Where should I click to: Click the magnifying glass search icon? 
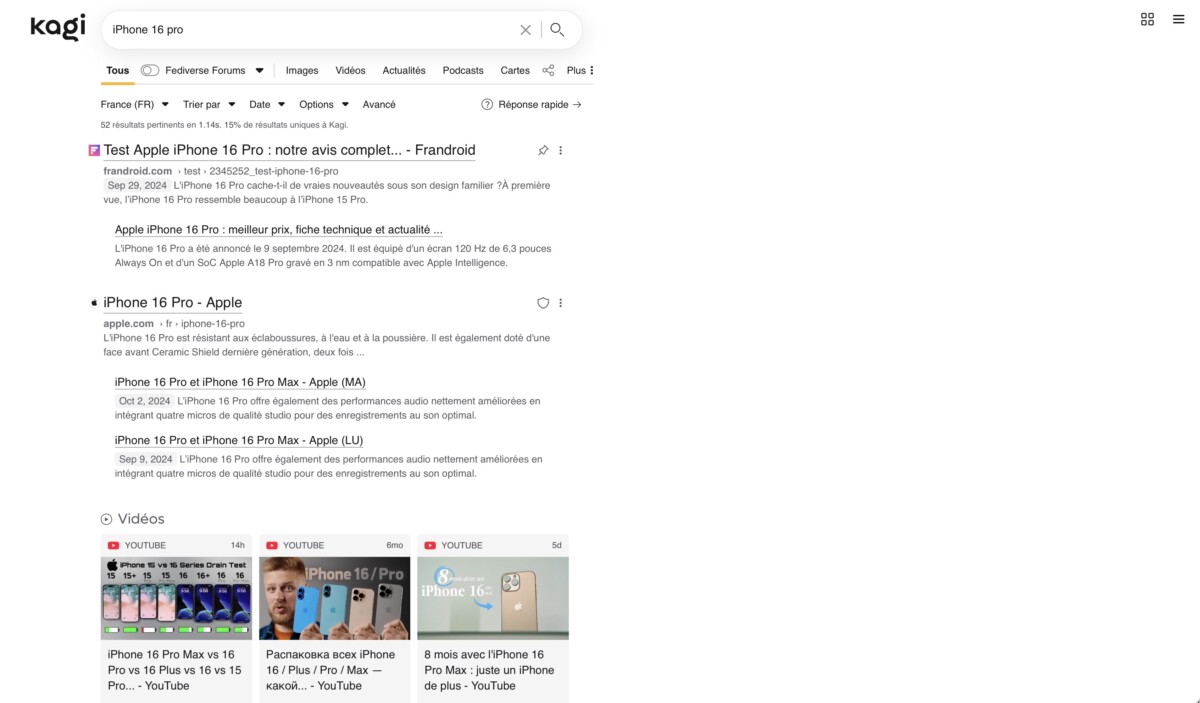click(558, 30)
